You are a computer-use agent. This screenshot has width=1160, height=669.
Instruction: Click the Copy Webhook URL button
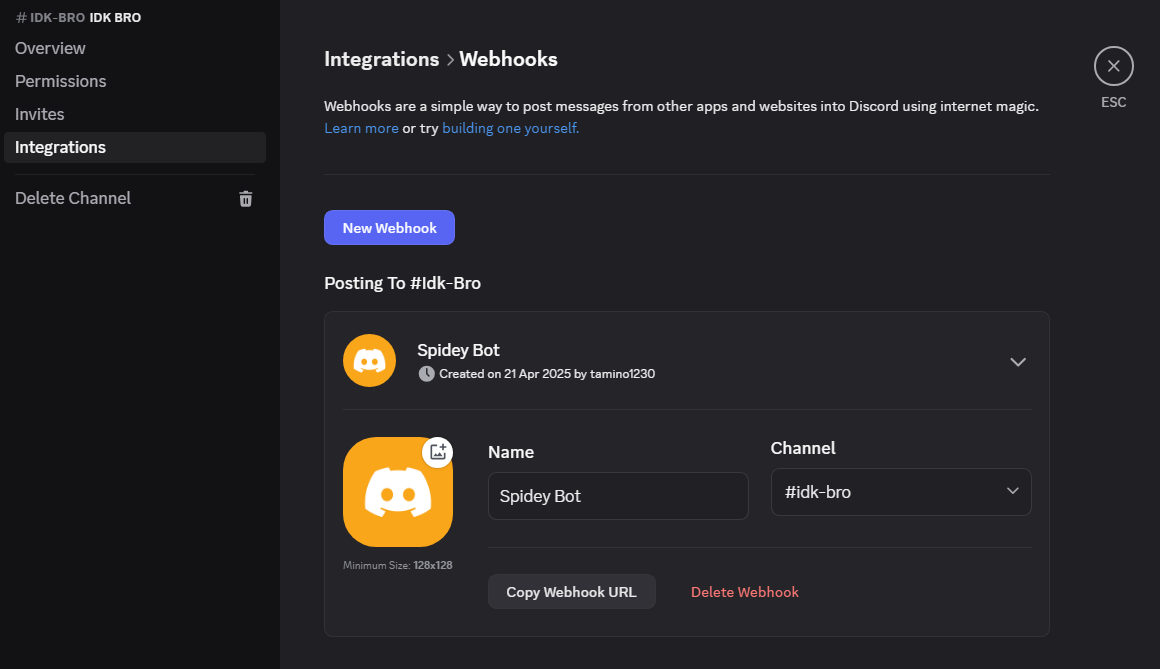pos(571,592)
